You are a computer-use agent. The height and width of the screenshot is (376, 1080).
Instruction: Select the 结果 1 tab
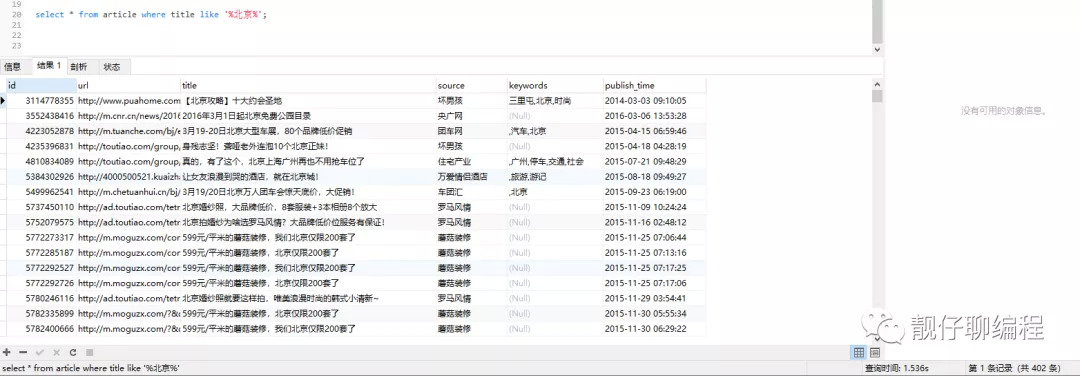tap(49, 66)
